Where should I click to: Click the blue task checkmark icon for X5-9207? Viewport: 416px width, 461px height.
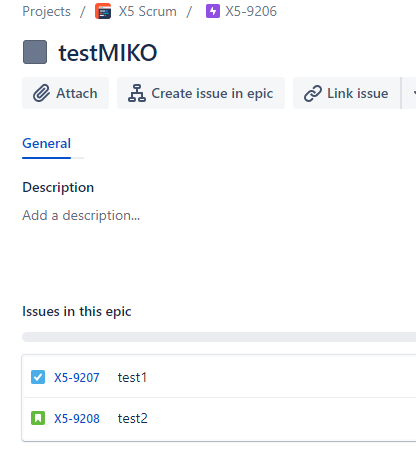pos(38,377)
